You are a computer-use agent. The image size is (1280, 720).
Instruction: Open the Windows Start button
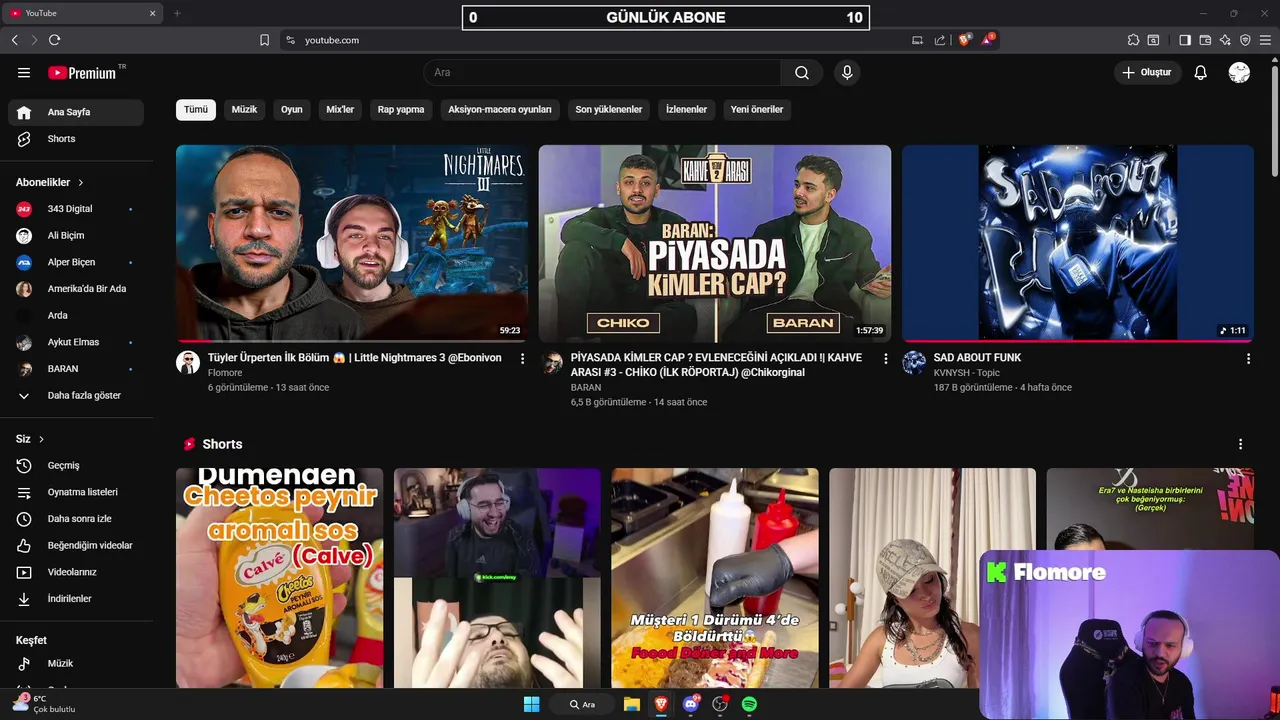pyautogui.click(x=531, y=705)
